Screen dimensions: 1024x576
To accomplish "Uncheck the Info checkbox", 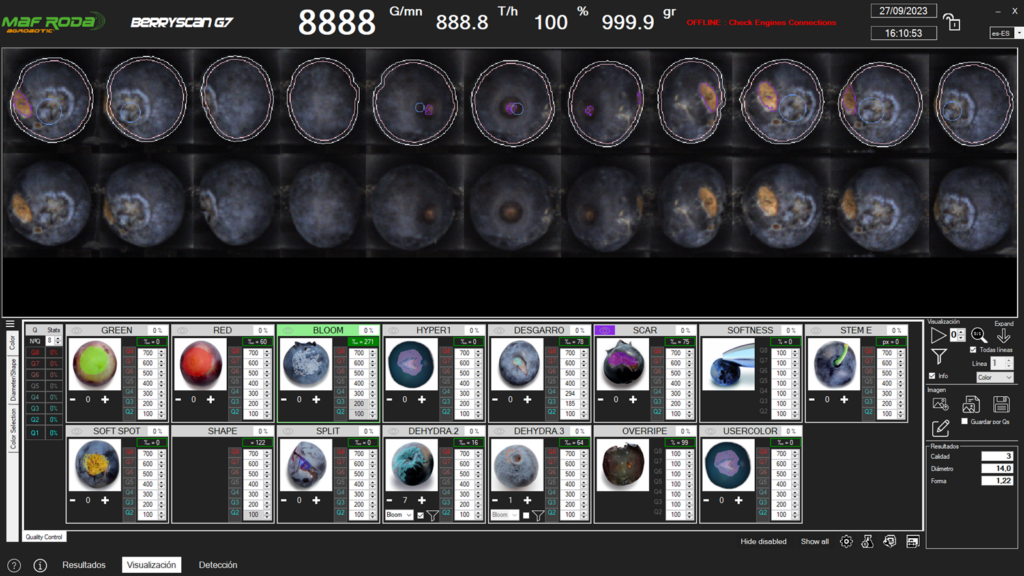I will [932, 376].
